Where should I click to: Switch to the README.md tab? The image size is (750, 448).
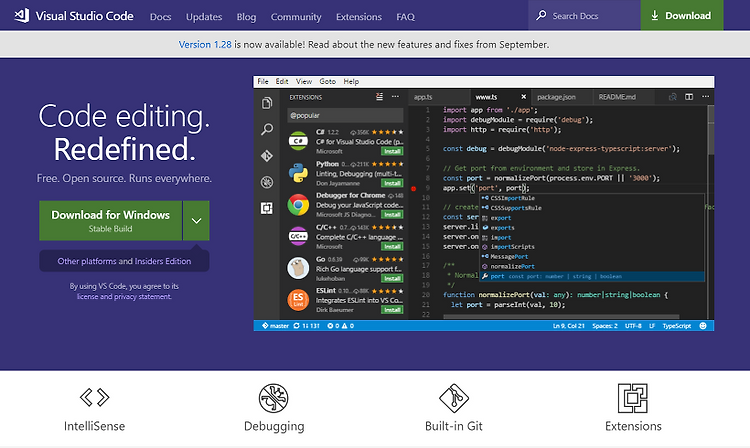(x=623, y=97)
